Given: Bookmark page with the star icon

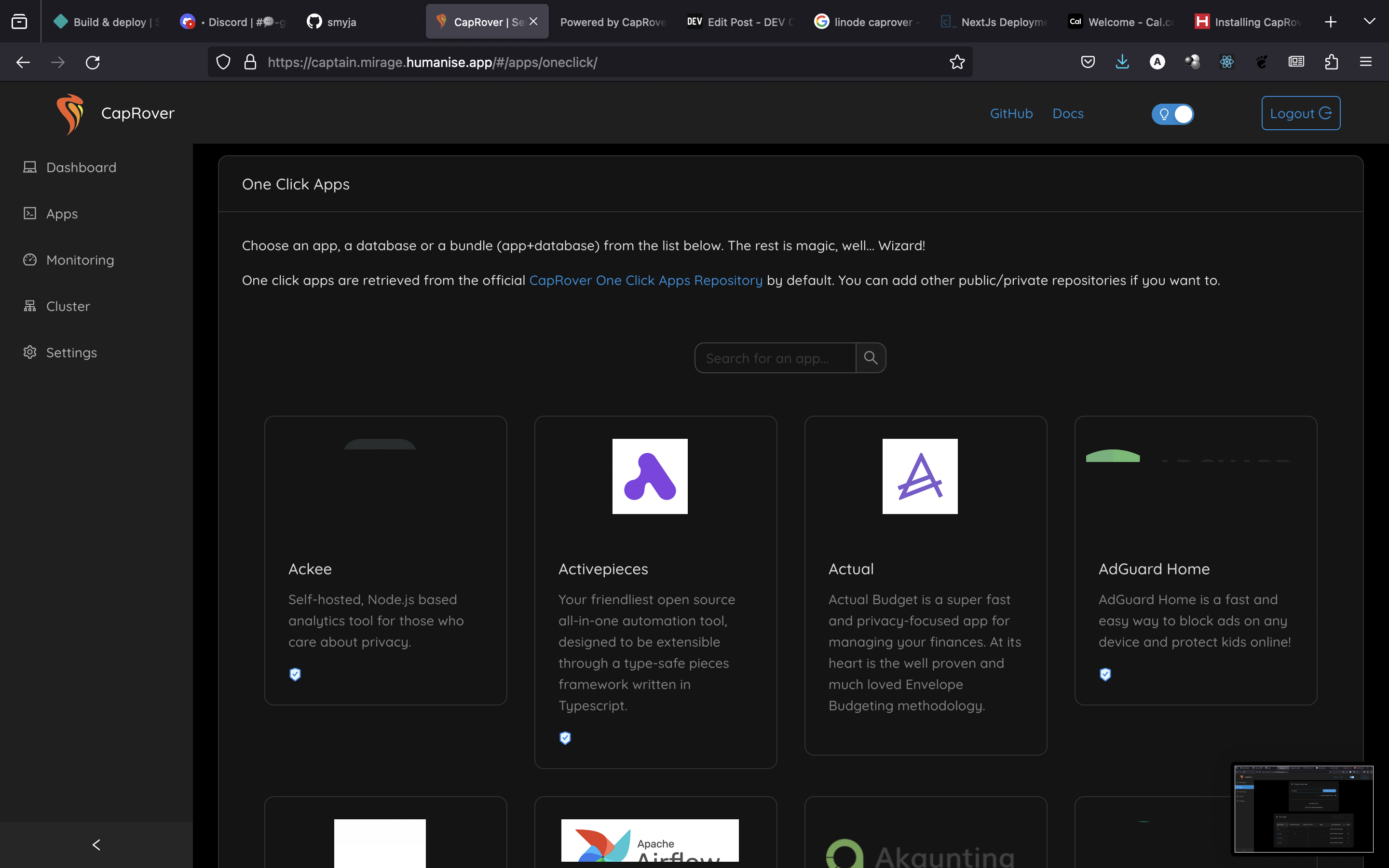Looking at the screenshot, I should coord(957,62).
